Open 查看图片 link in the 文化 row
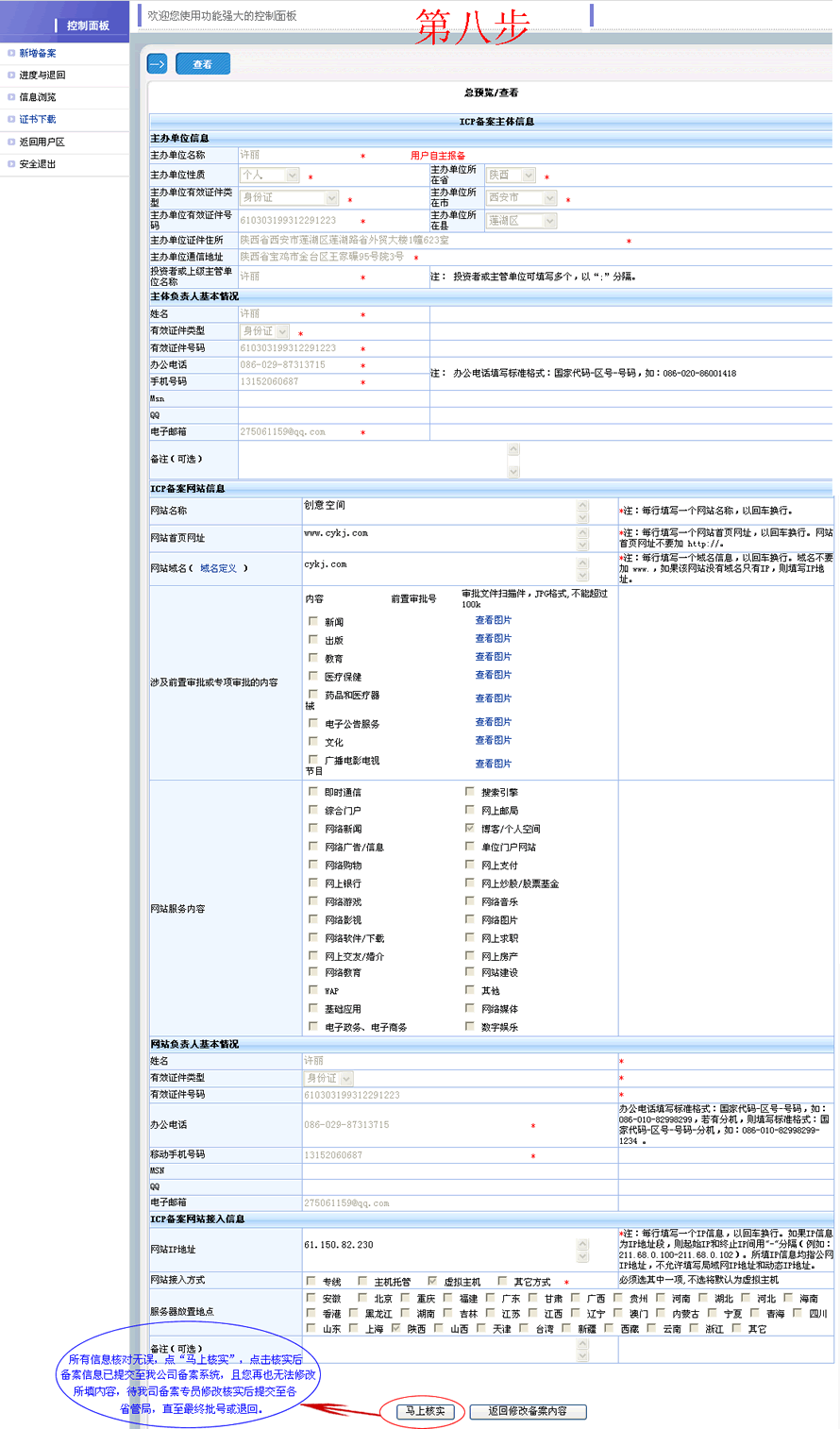This screenshot has width=840, height=1429. [493, 740]
